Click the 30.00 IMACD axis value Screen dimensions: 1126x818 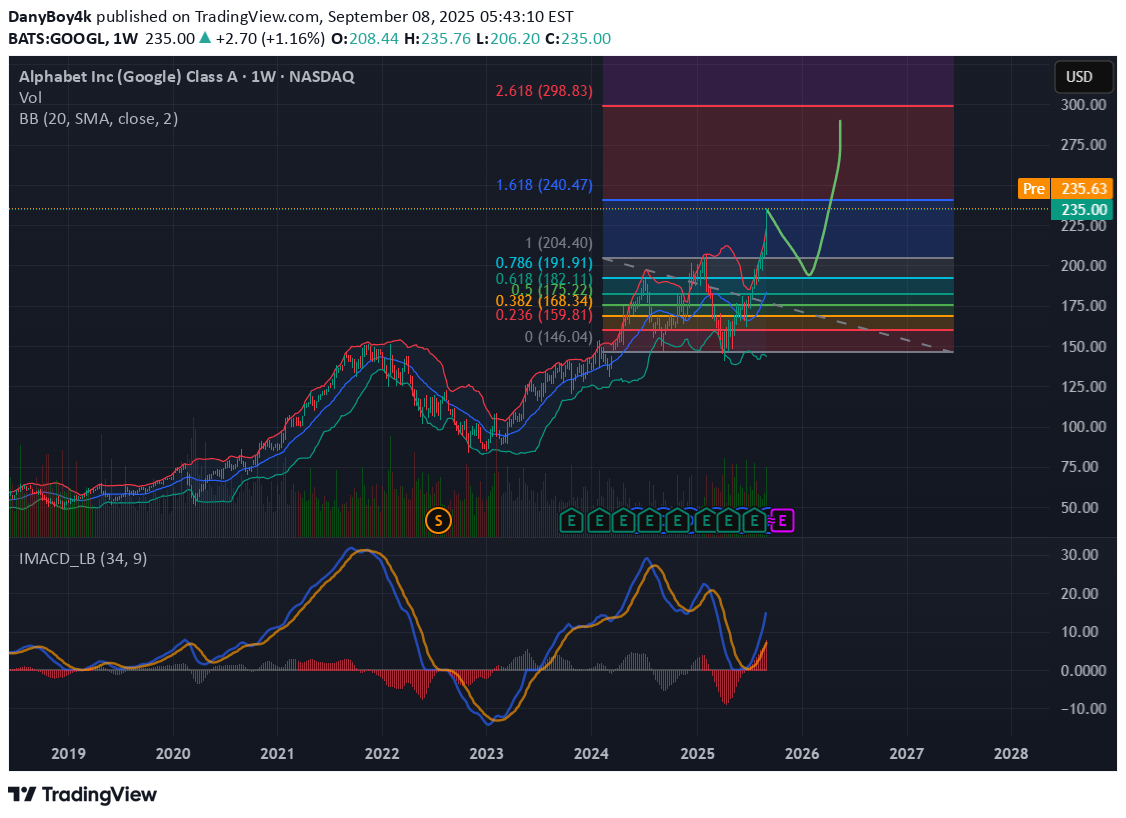[1080, 554]
